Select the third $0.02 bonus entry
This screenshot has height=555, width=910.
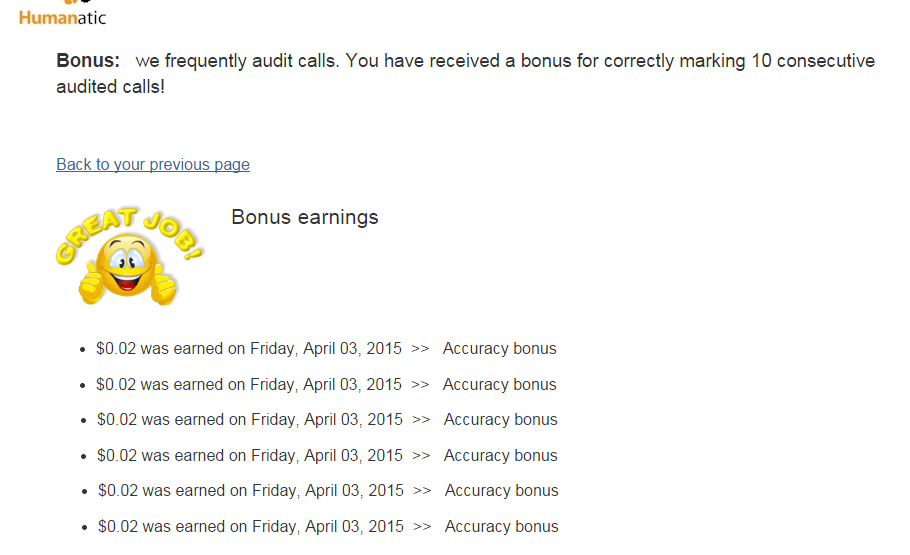(250, 420)
